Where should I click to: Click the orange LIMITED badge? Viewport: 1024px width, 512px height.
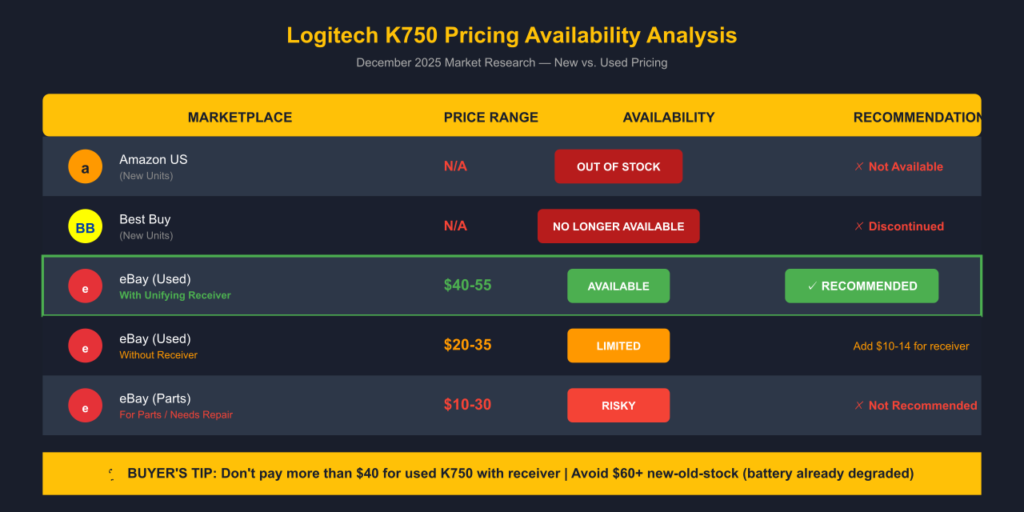click(x=618, y=346)
